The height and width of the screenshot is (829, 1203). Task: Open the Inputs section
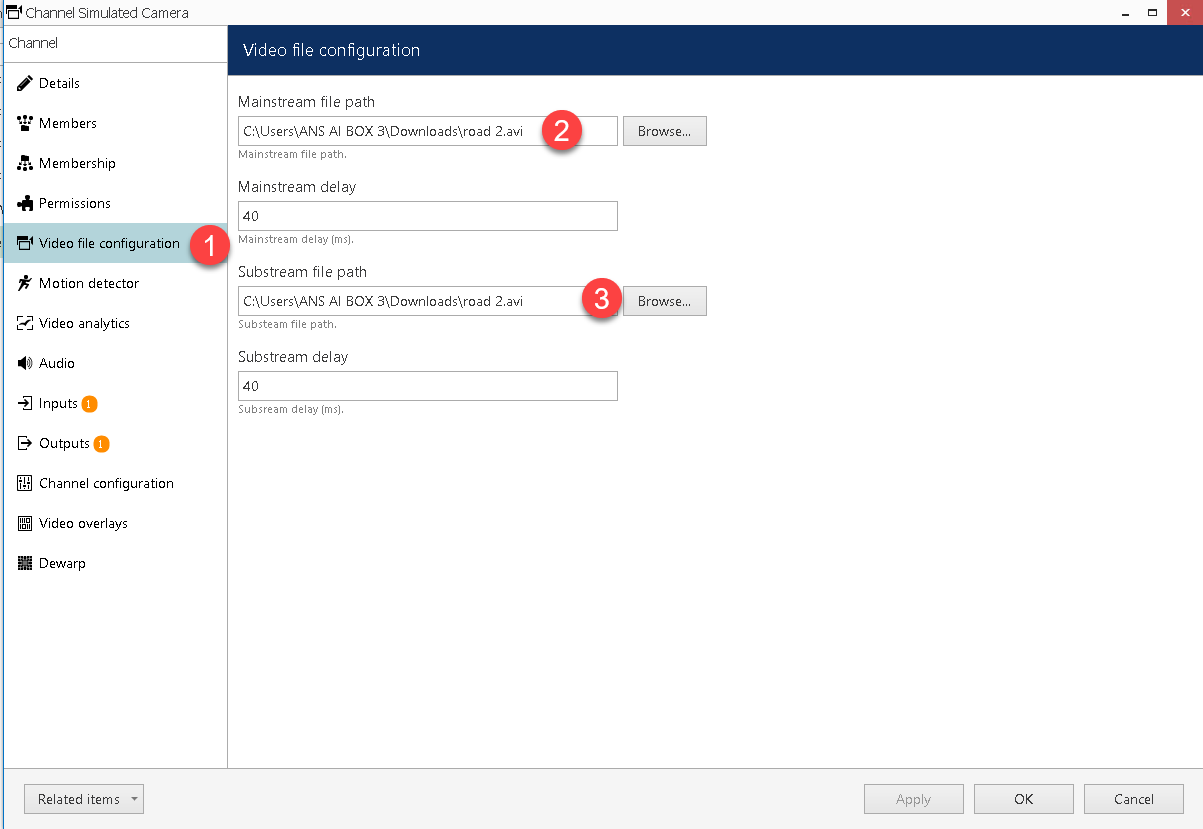(58, 403)
